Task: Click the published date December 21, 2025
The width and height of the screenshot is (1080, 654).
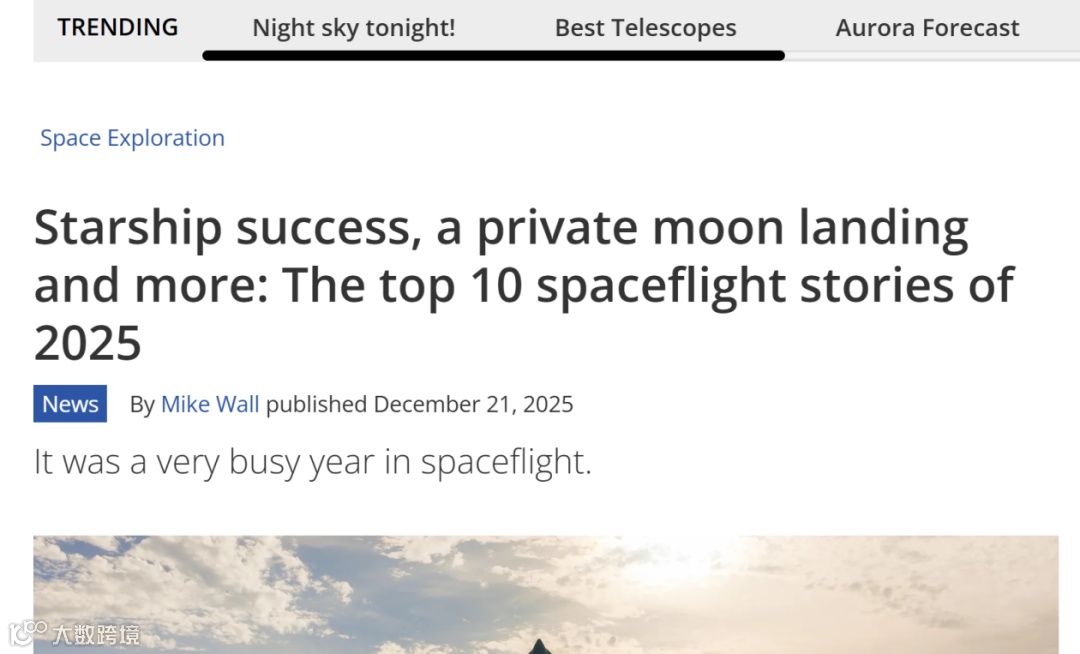Action: 473,404
